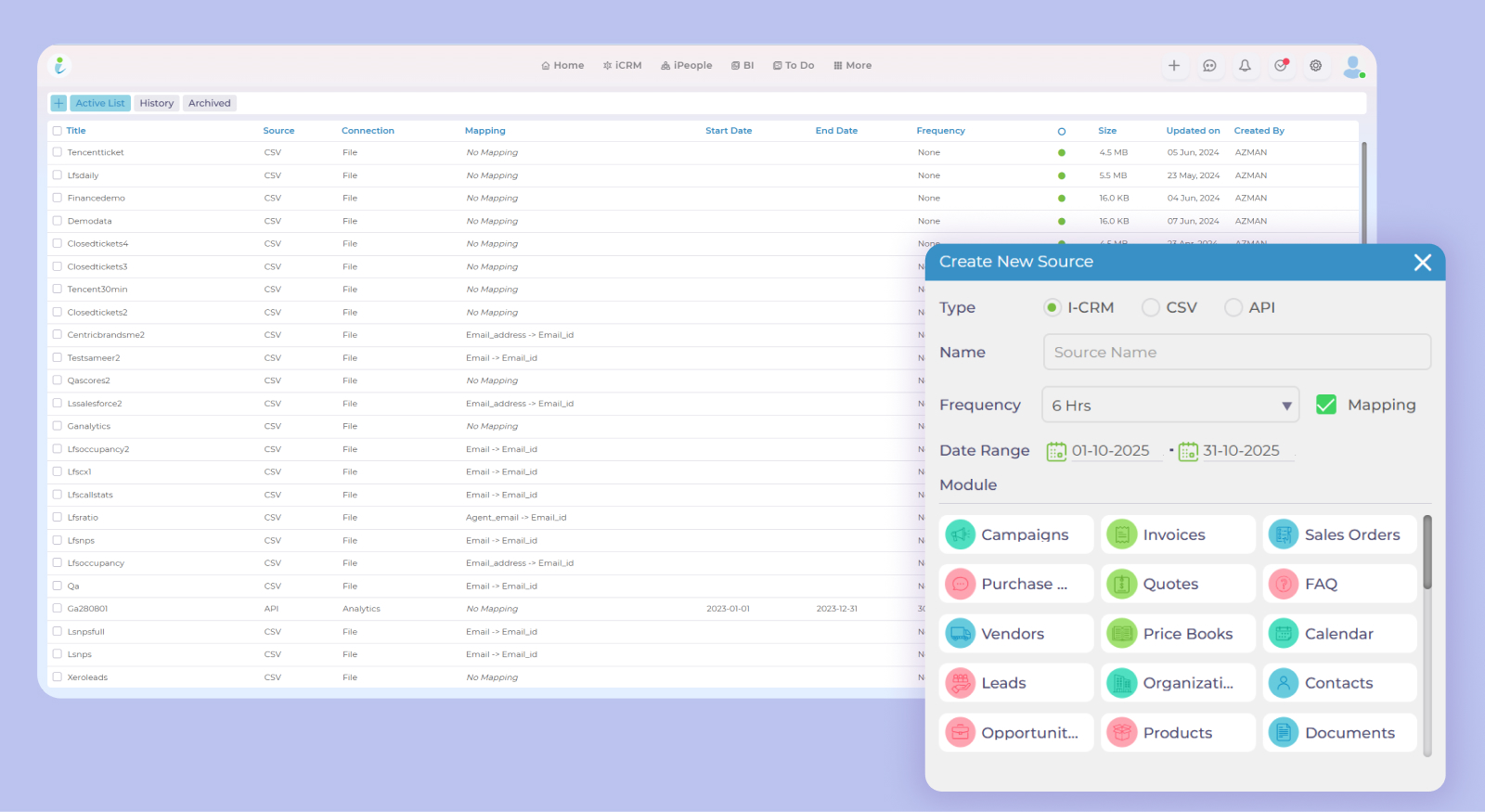The height and width of the screenshot is (812, 1485).
Task: Switch to the Archived tab
Action: (209, 103)
